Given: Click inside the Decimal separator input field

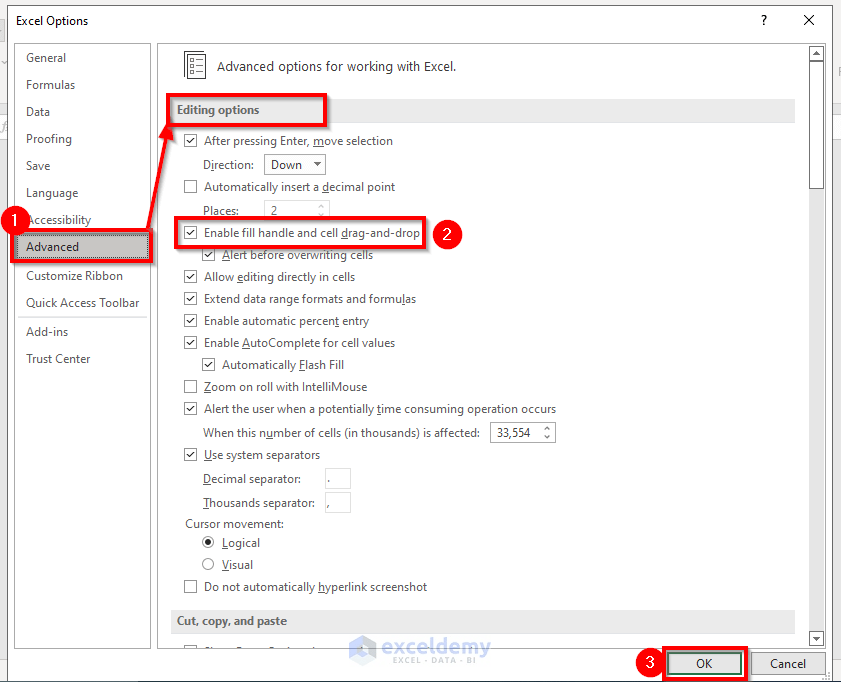Looking at the screenshot, I should [x=337, y=478].
